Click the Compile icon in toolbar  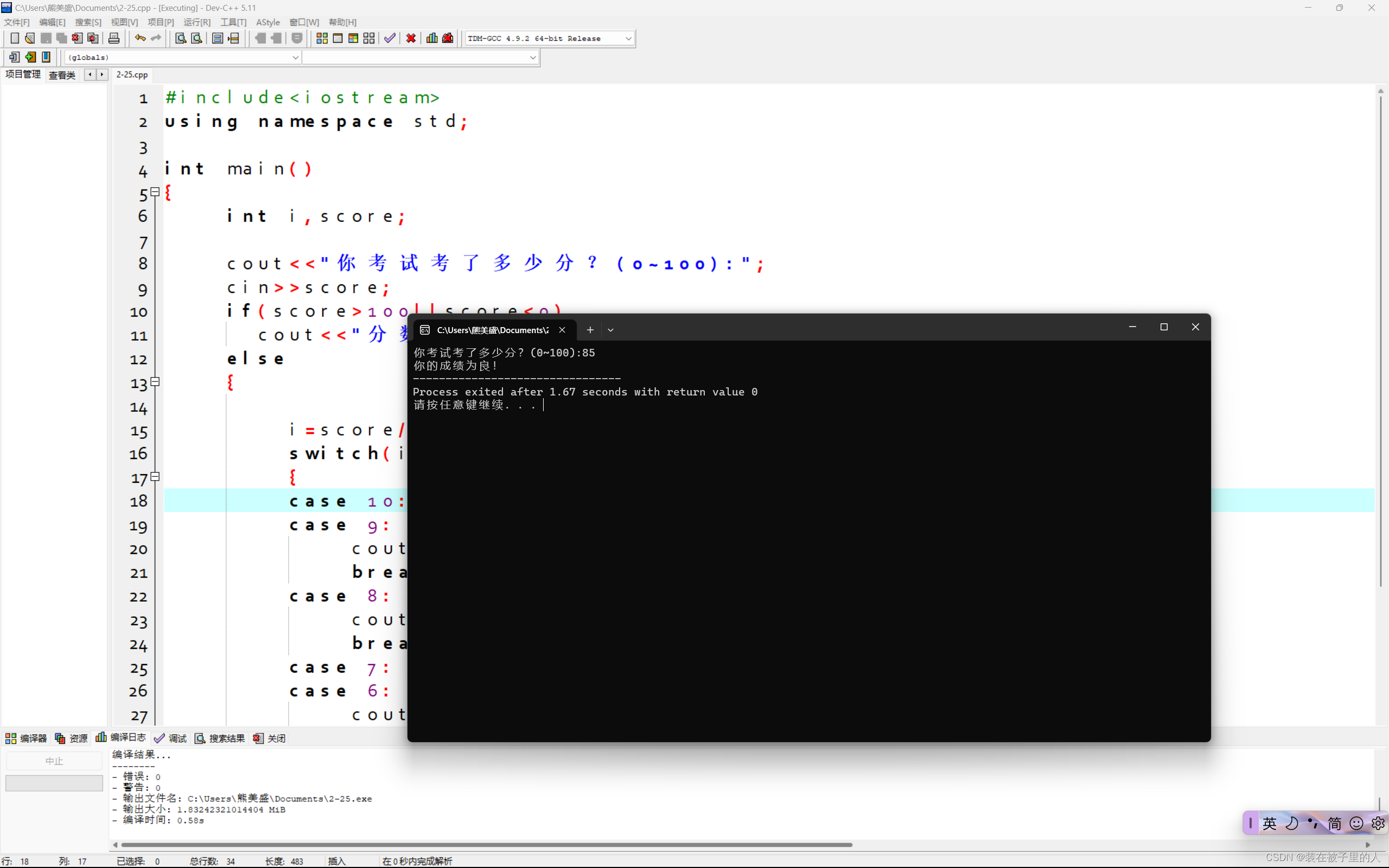[322, 39]
